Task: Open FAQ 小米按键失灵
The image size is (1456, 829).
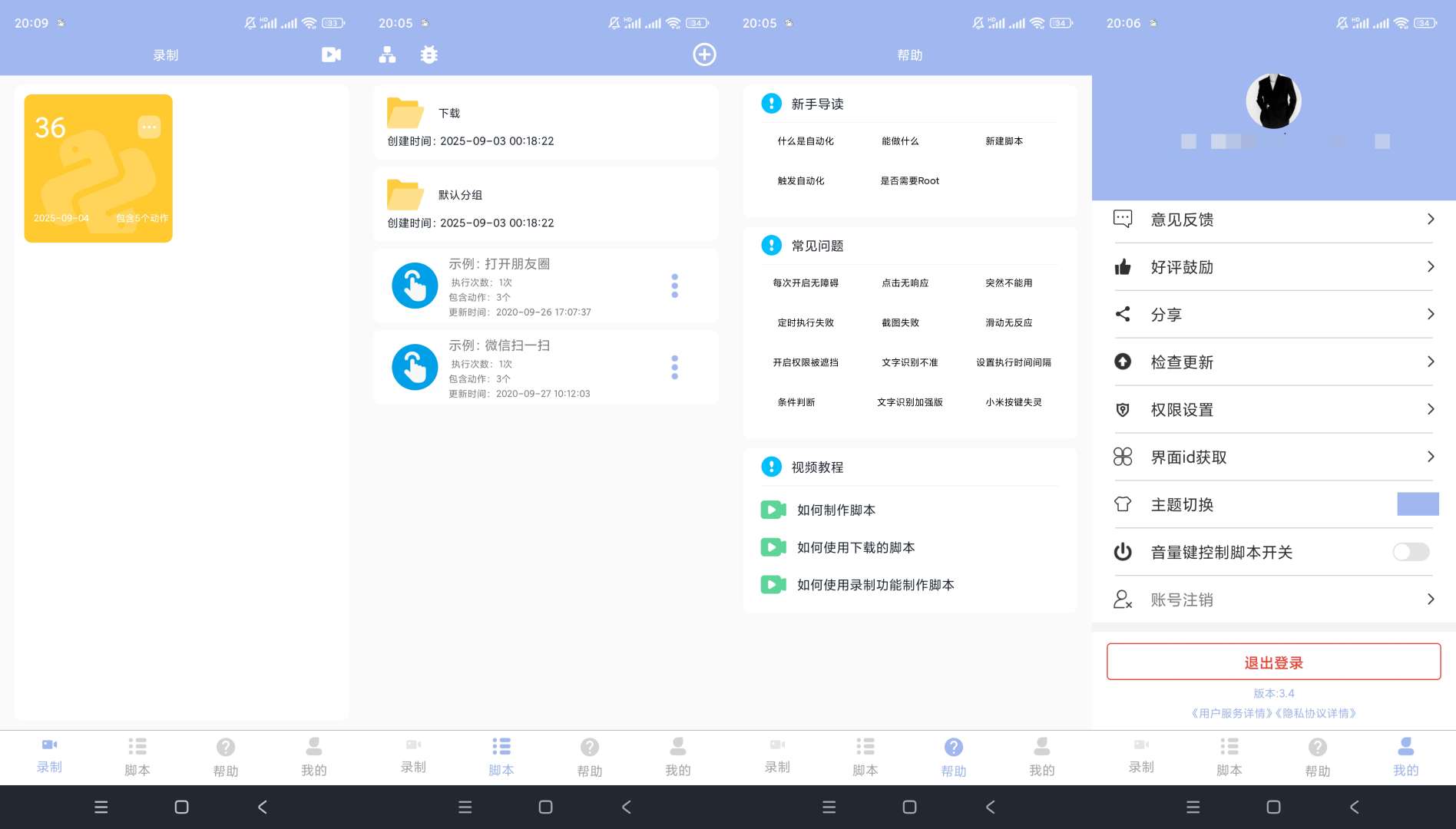Action: click(1014, 402)
